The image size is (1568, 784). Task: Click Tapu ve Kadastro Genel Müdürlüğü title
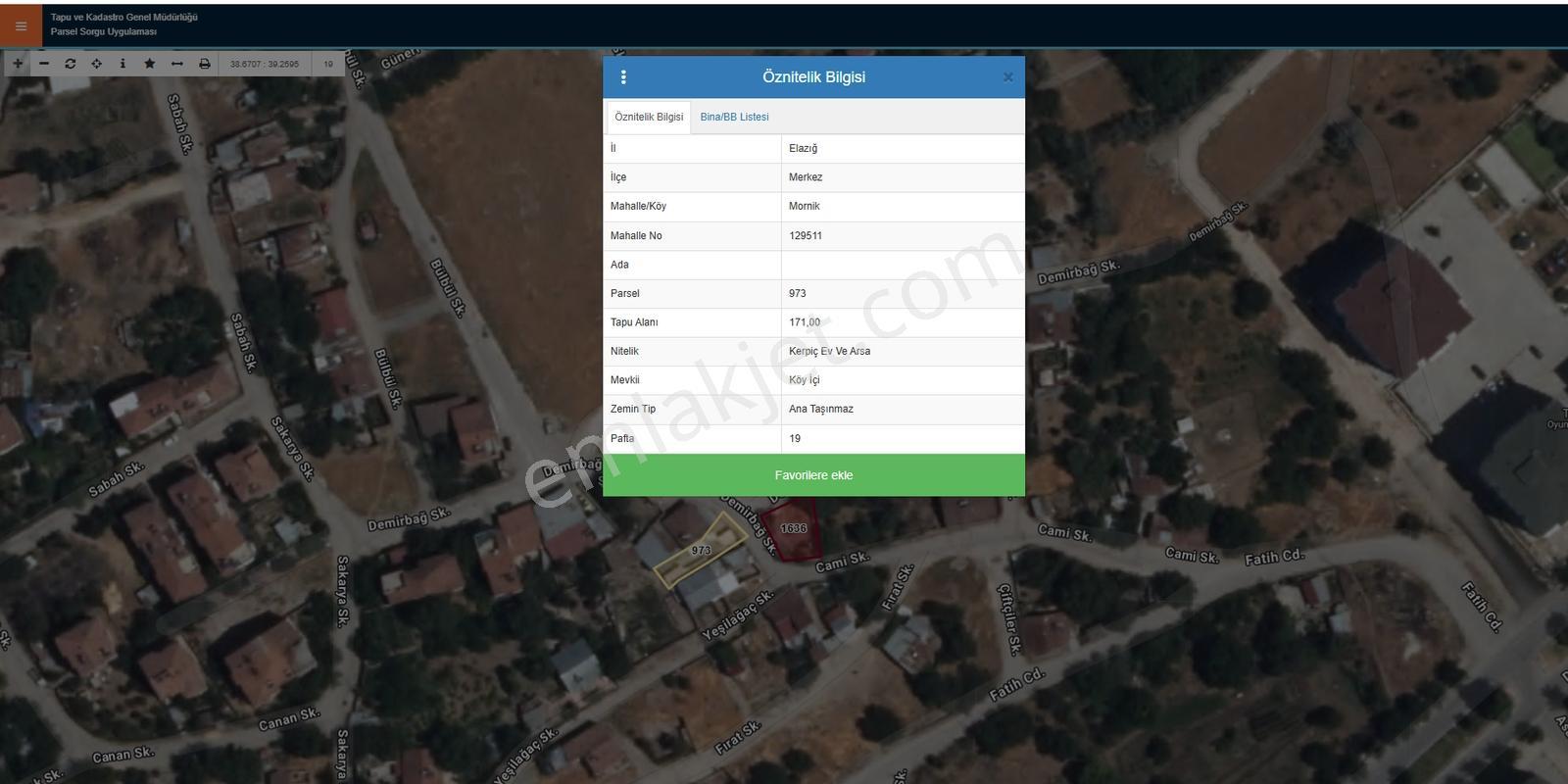[x=124, y=18]
